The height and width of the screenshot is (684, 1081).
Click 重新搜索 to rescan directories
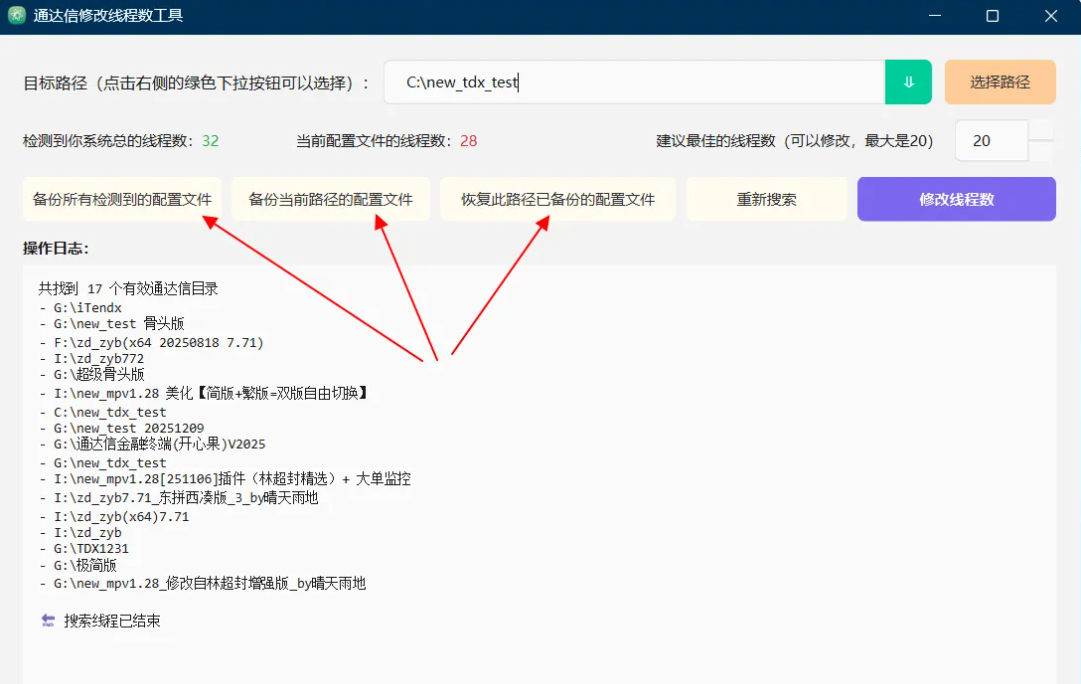click(766, 198)
